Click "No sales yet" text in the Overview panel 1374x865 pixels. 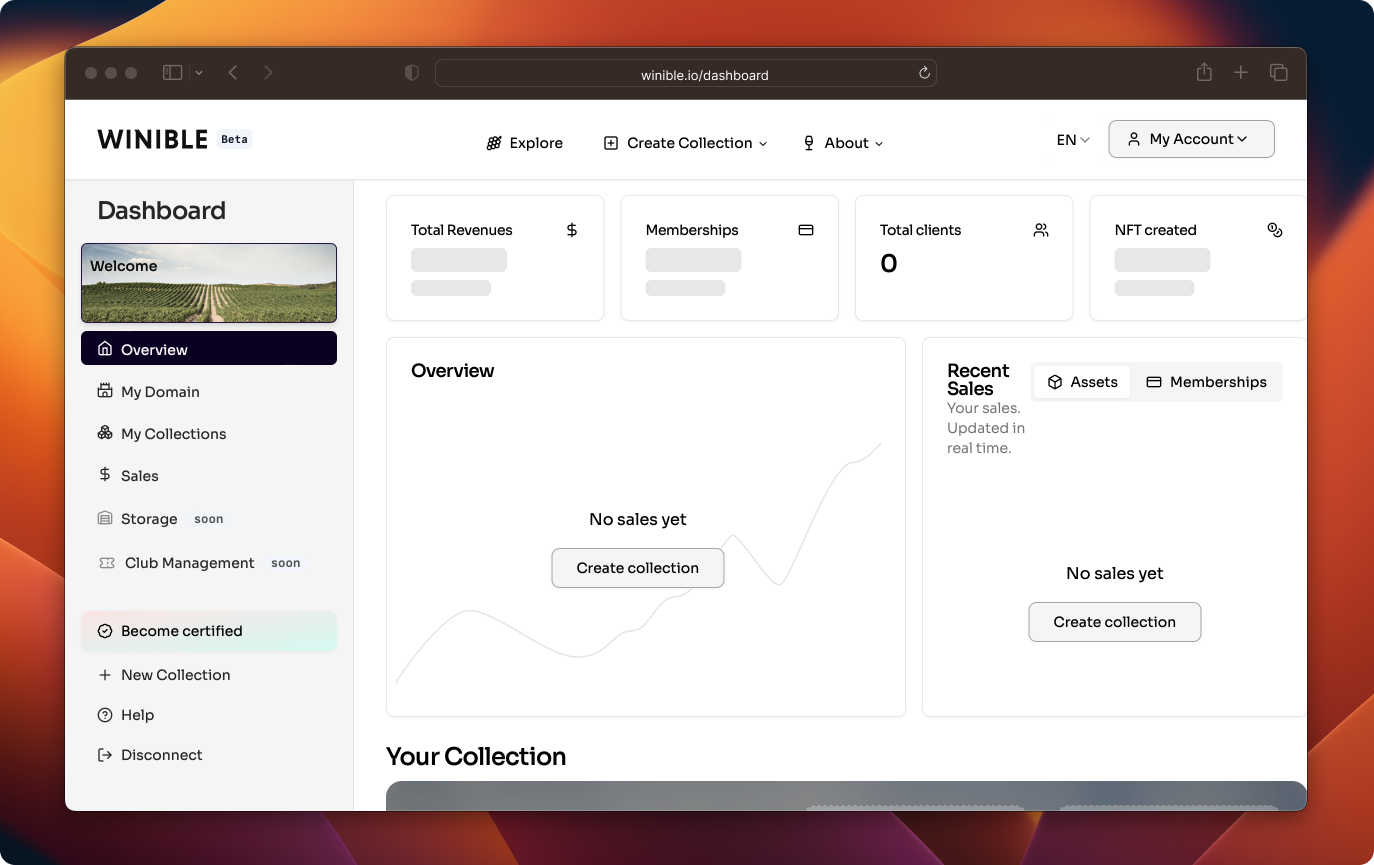(x=638, y=520)
